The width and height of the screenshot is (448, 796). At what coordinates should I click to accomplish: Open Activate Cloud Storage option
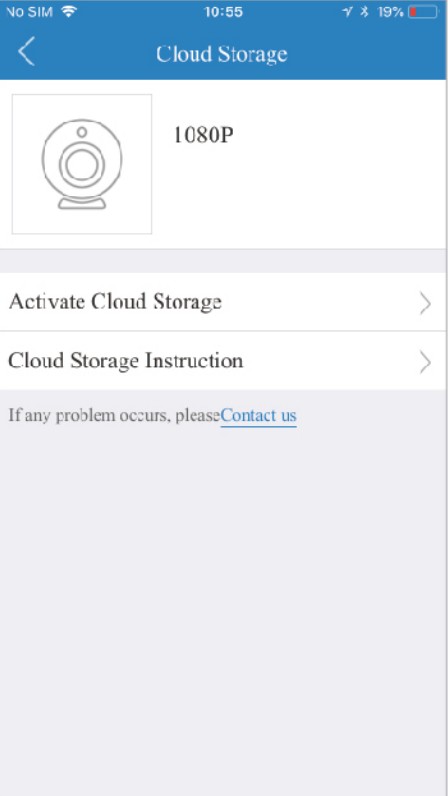[223, 302]
